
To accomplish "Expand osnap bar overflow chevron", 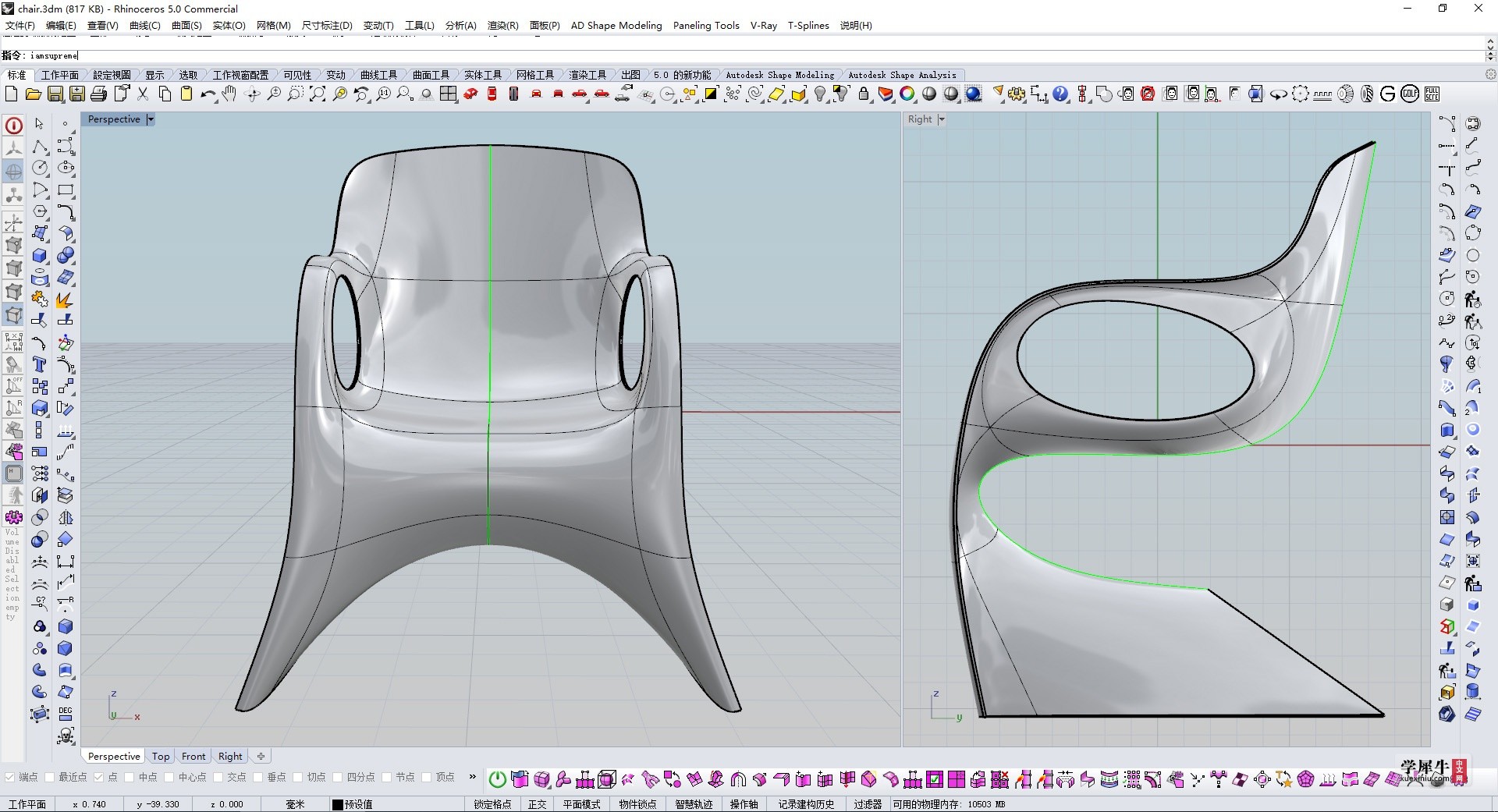I will pos(472,777).
